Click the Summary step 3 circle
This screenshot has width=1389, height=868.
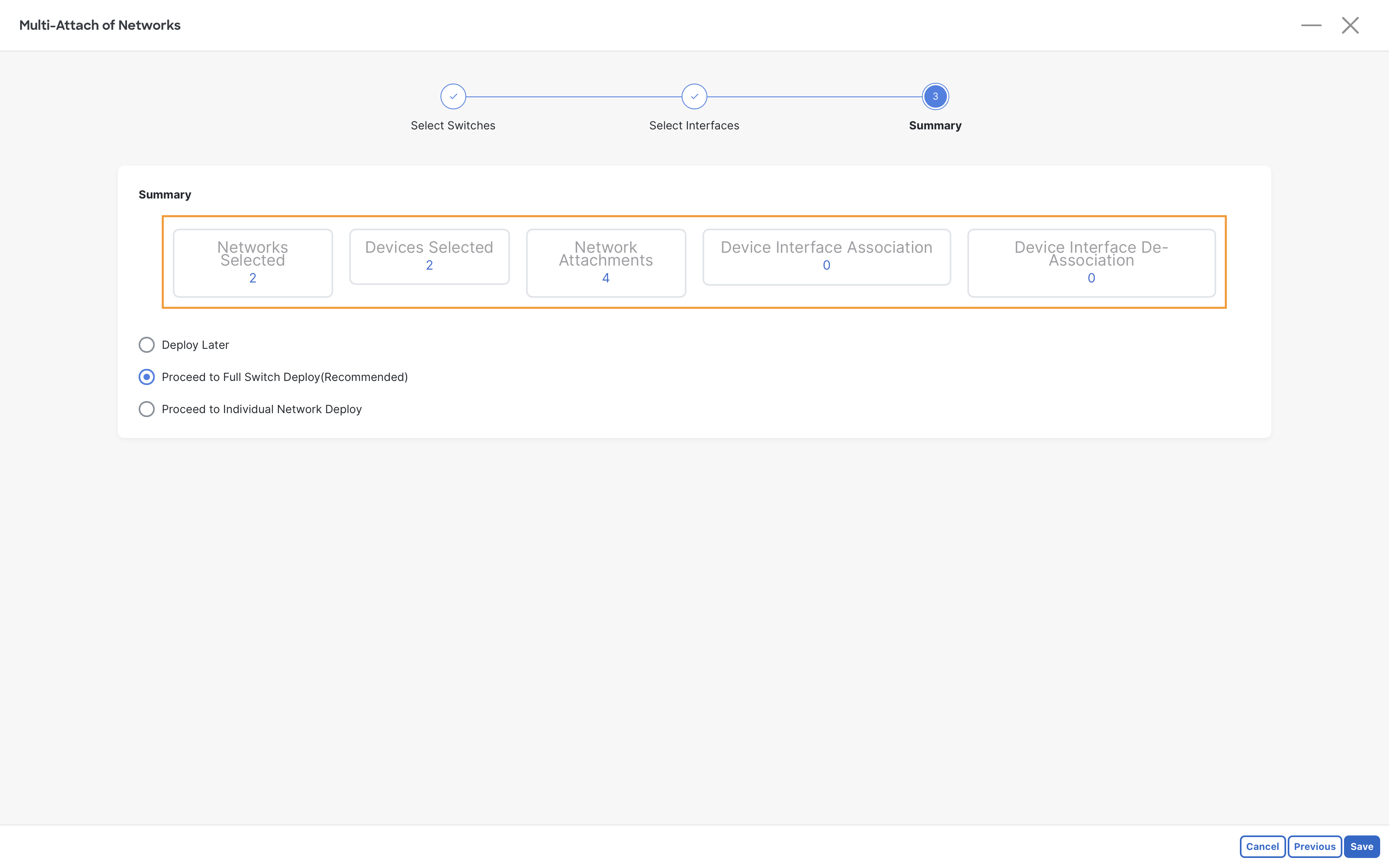click(935, 96)
